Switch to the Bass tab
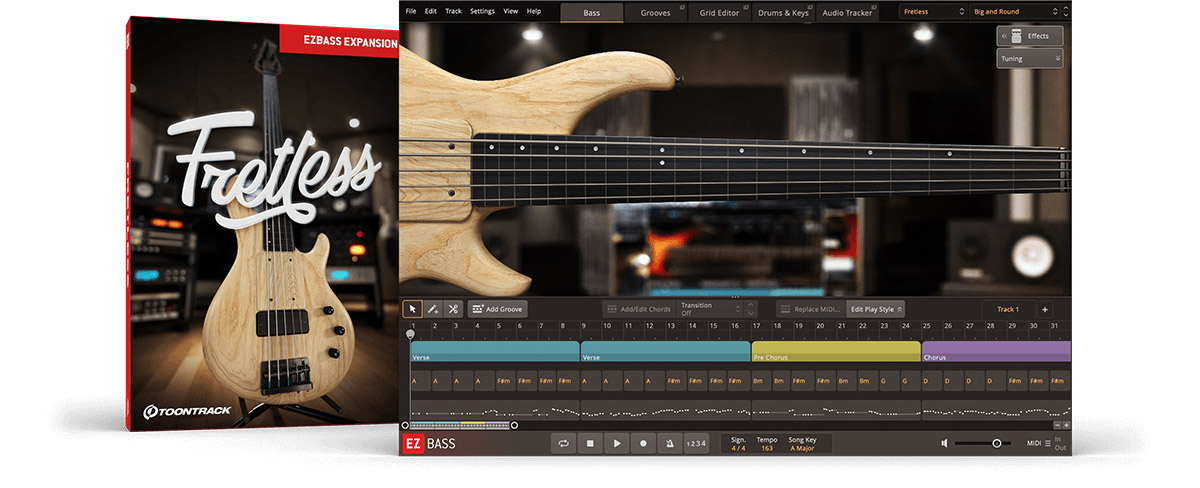This screenshot has height=488, width=1200. coord(592,12)
